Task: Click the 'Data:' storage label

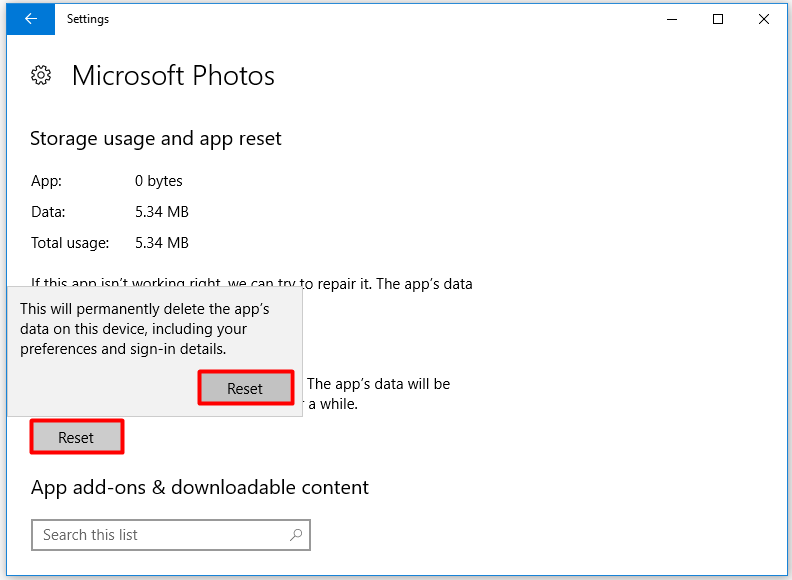Action: [48, 212]
